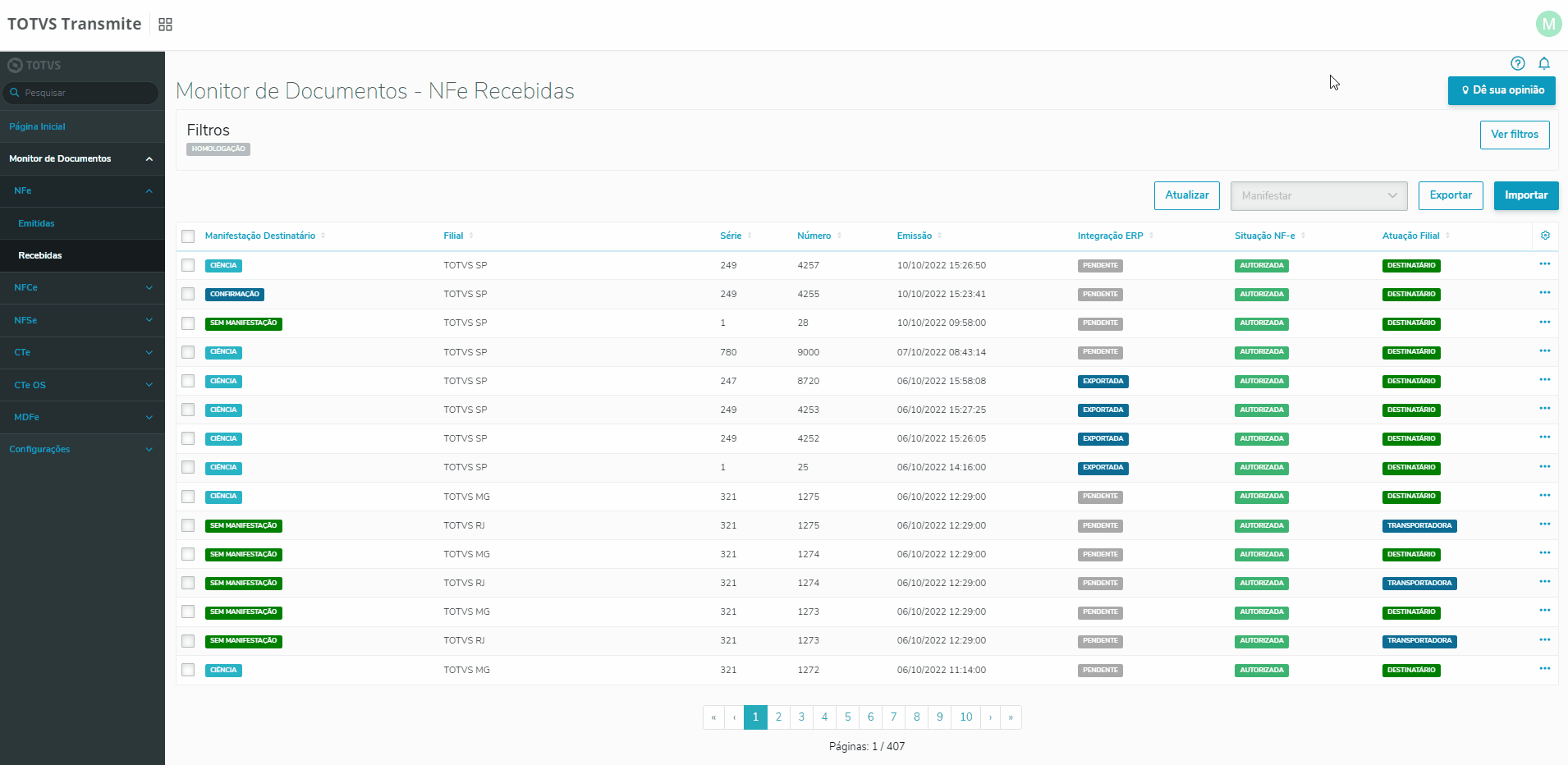Check the row for NFe number 4255
Viewport: 1568px width, 765px height.
click(x=188, y=294)
